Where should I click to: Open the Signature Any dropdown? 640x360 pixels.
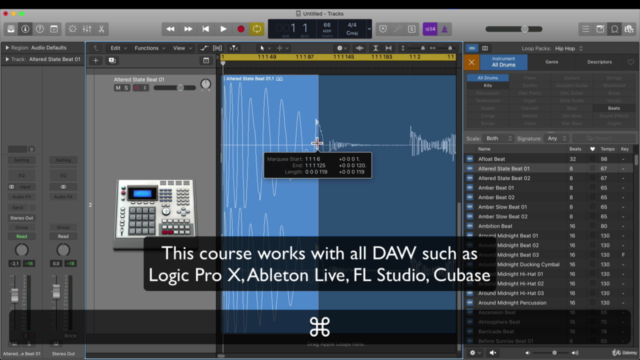pyautogui.click(x=557, y=138)
